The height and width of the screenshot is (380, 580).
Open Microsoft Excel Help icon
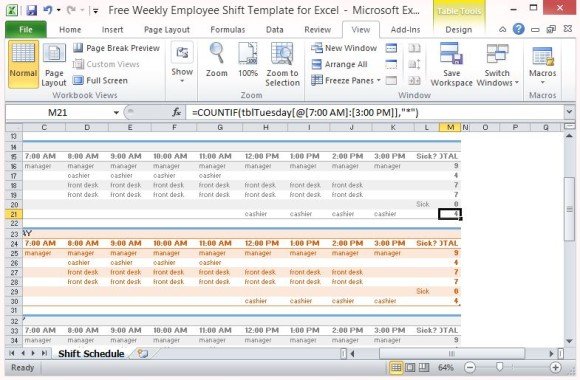pos(519,29)
